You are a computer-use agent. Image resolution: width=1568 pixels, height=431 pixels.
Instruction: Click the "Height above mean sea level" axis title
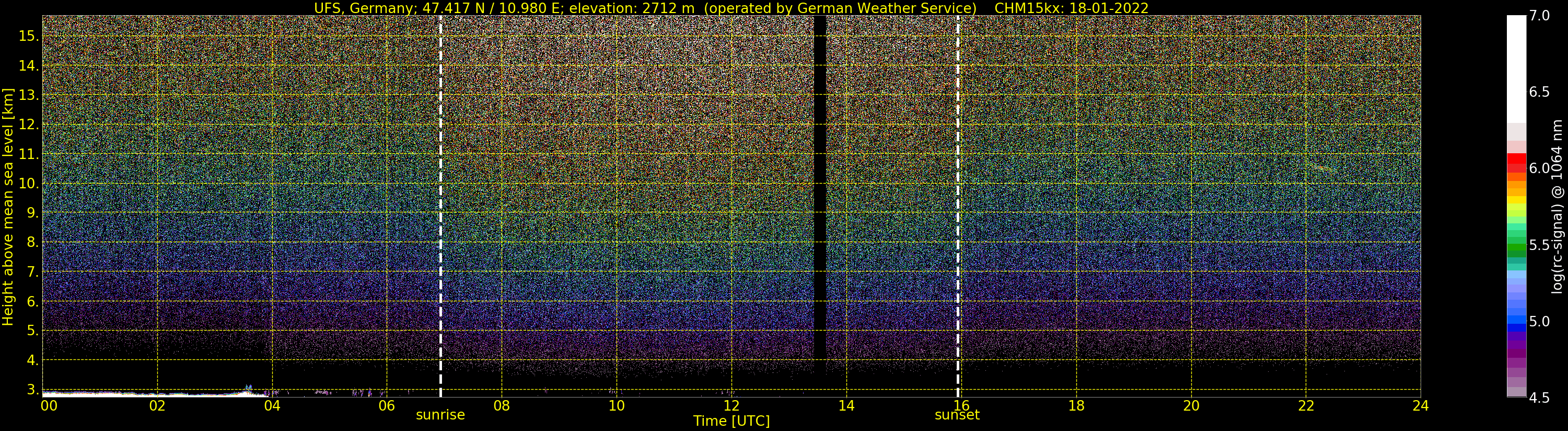[x=8, y=207]
